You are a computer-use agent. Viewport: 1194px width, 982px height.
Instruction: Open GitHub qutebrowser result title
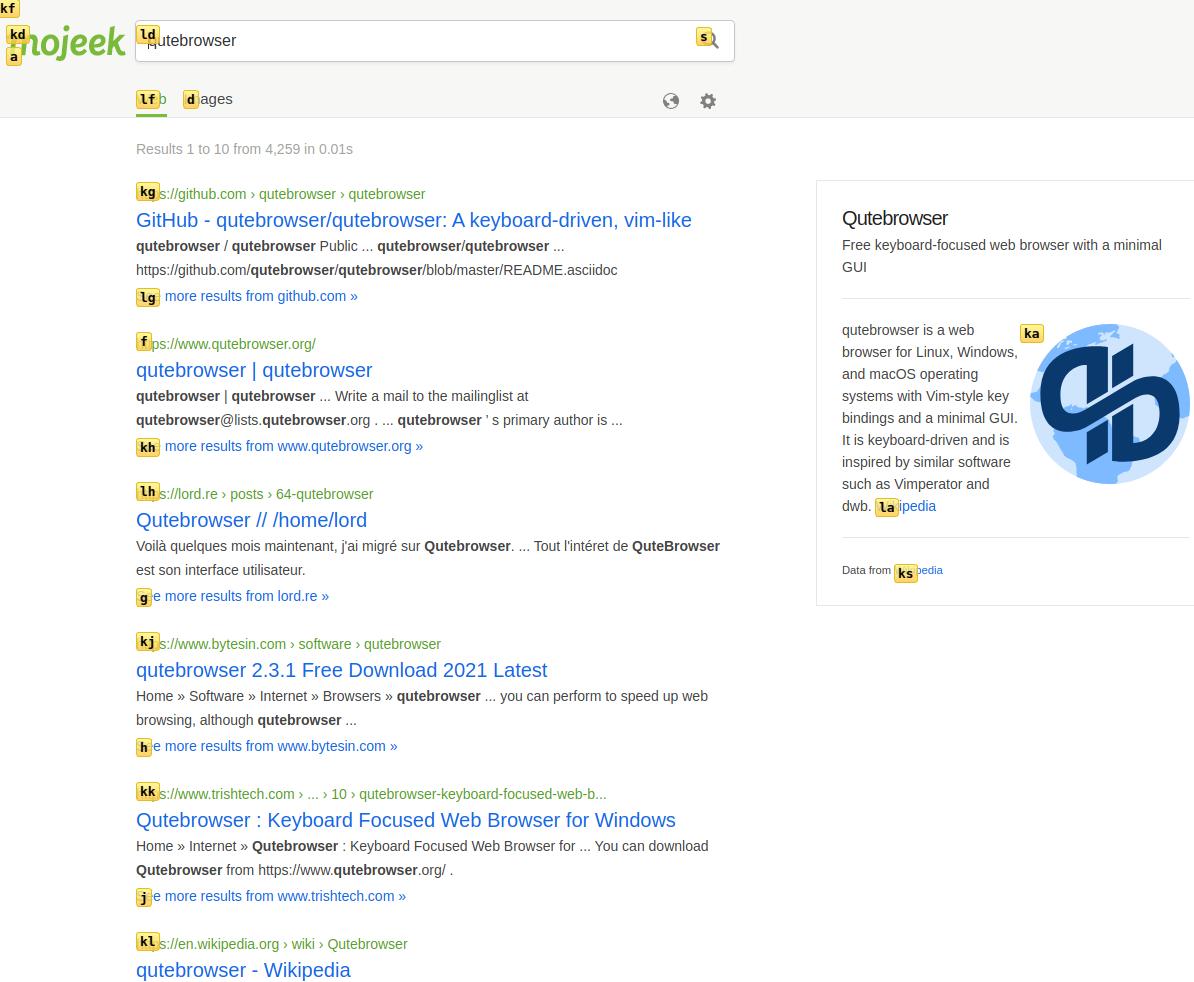(x=413, y=220)
